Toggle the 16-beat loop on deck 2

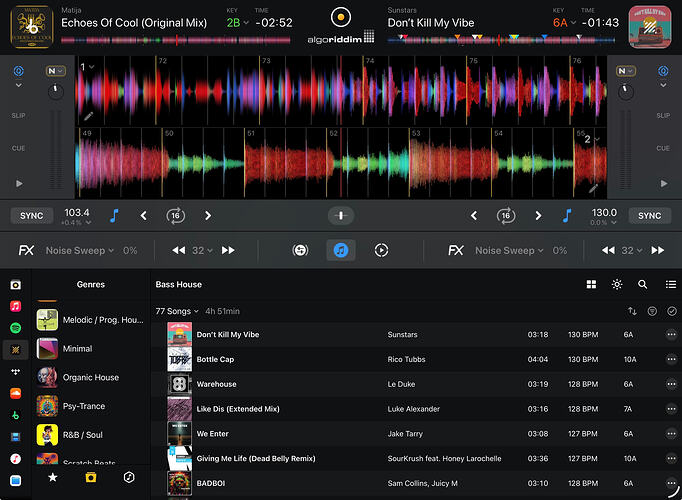[x=506, y=216]
